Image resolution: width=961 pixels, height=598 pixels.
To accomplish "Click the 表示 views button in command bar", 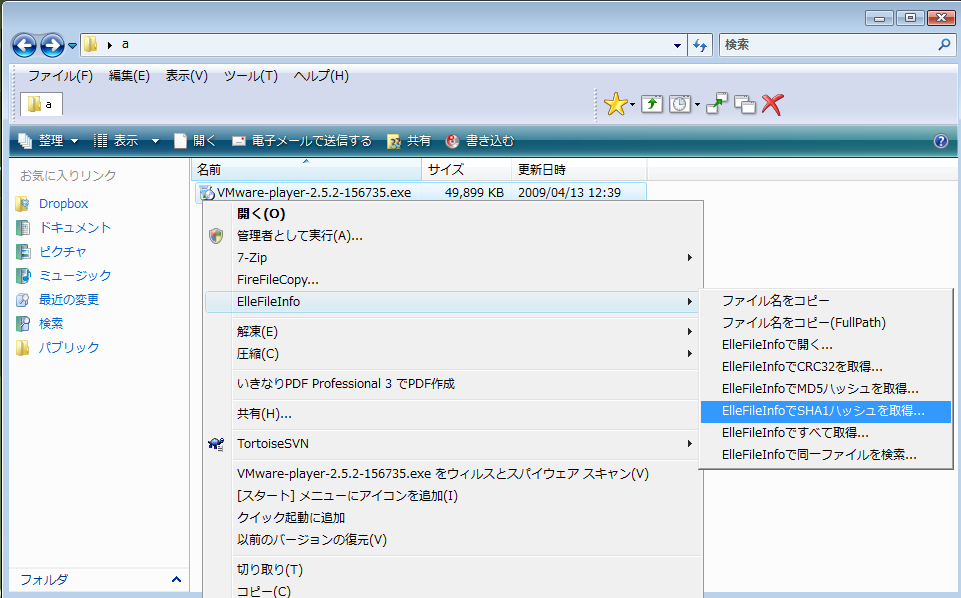I will coord(116,141).
